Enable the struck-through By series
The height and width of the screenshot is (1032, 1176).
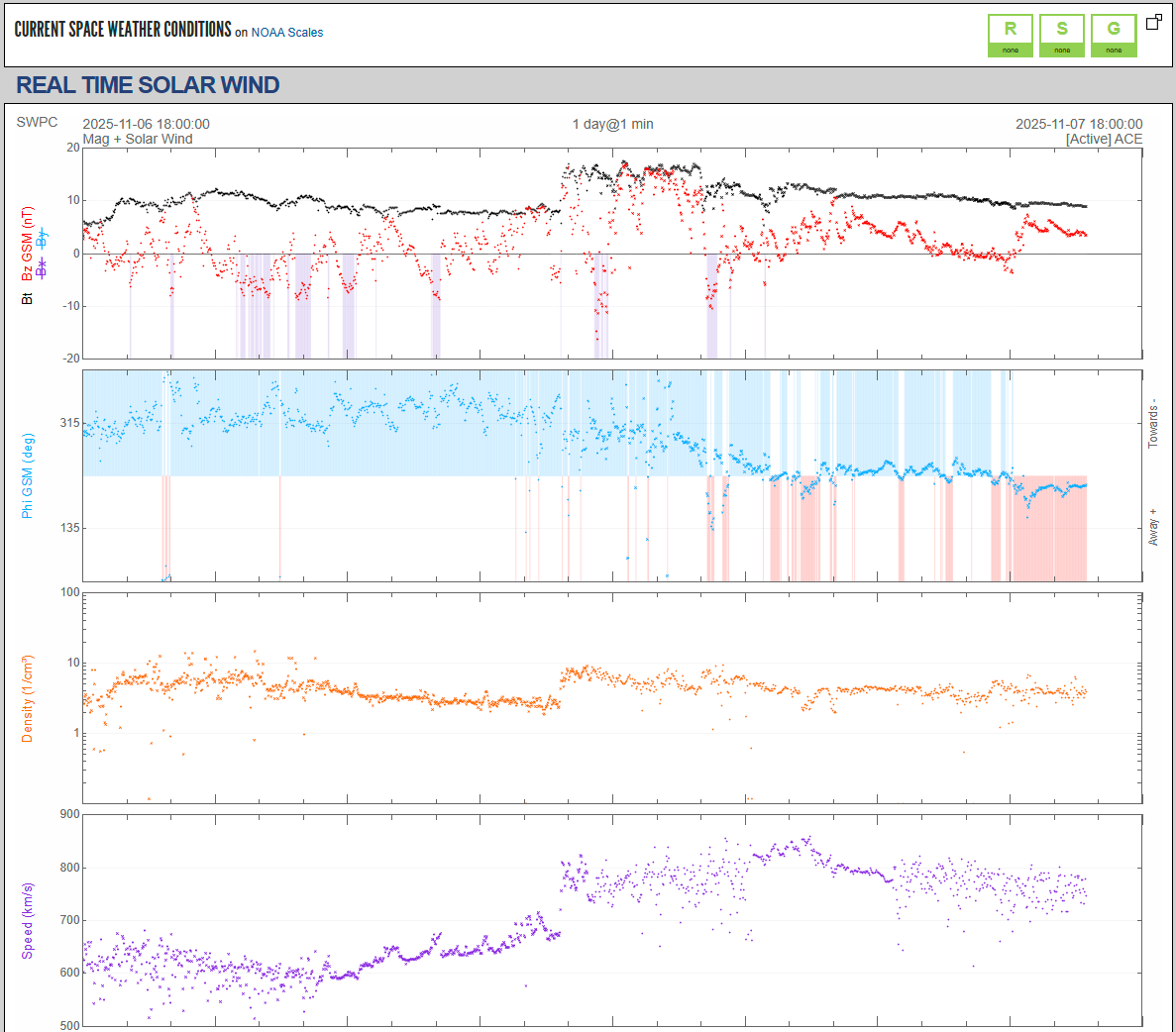(41, 238)
